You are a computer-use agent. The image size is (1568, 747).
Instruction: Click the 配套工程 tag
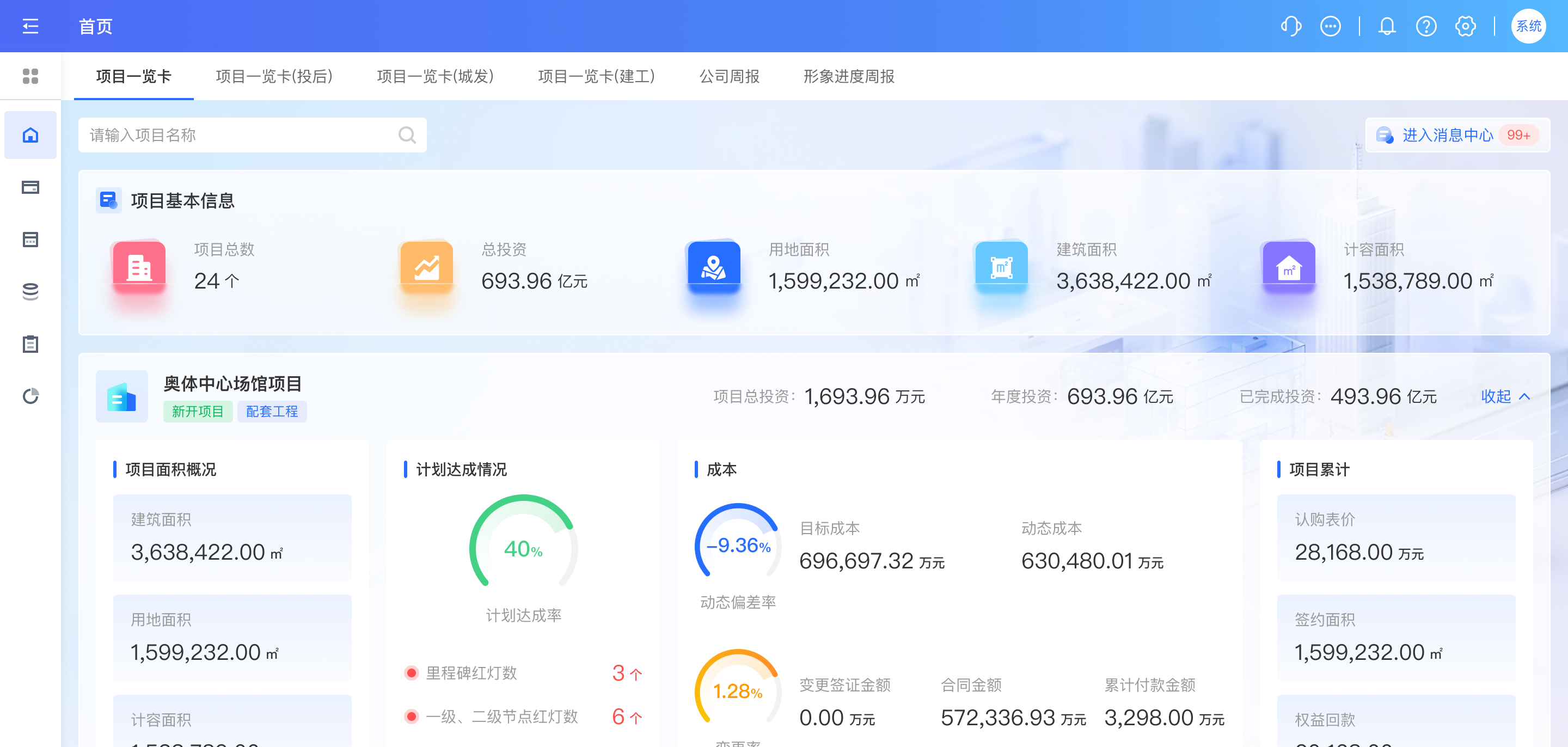click(x=272, y=412)
